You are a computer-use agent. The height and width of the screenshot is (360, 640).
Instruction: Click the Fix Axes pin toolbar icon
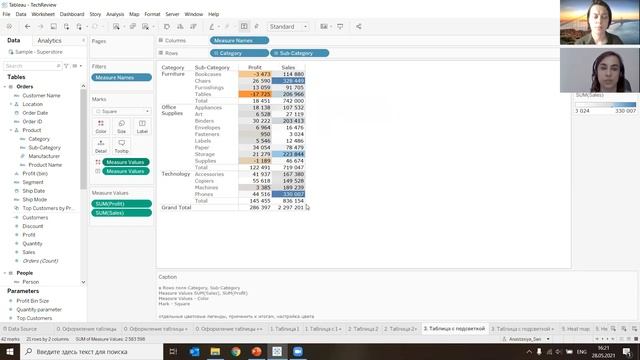pos(257,27)
